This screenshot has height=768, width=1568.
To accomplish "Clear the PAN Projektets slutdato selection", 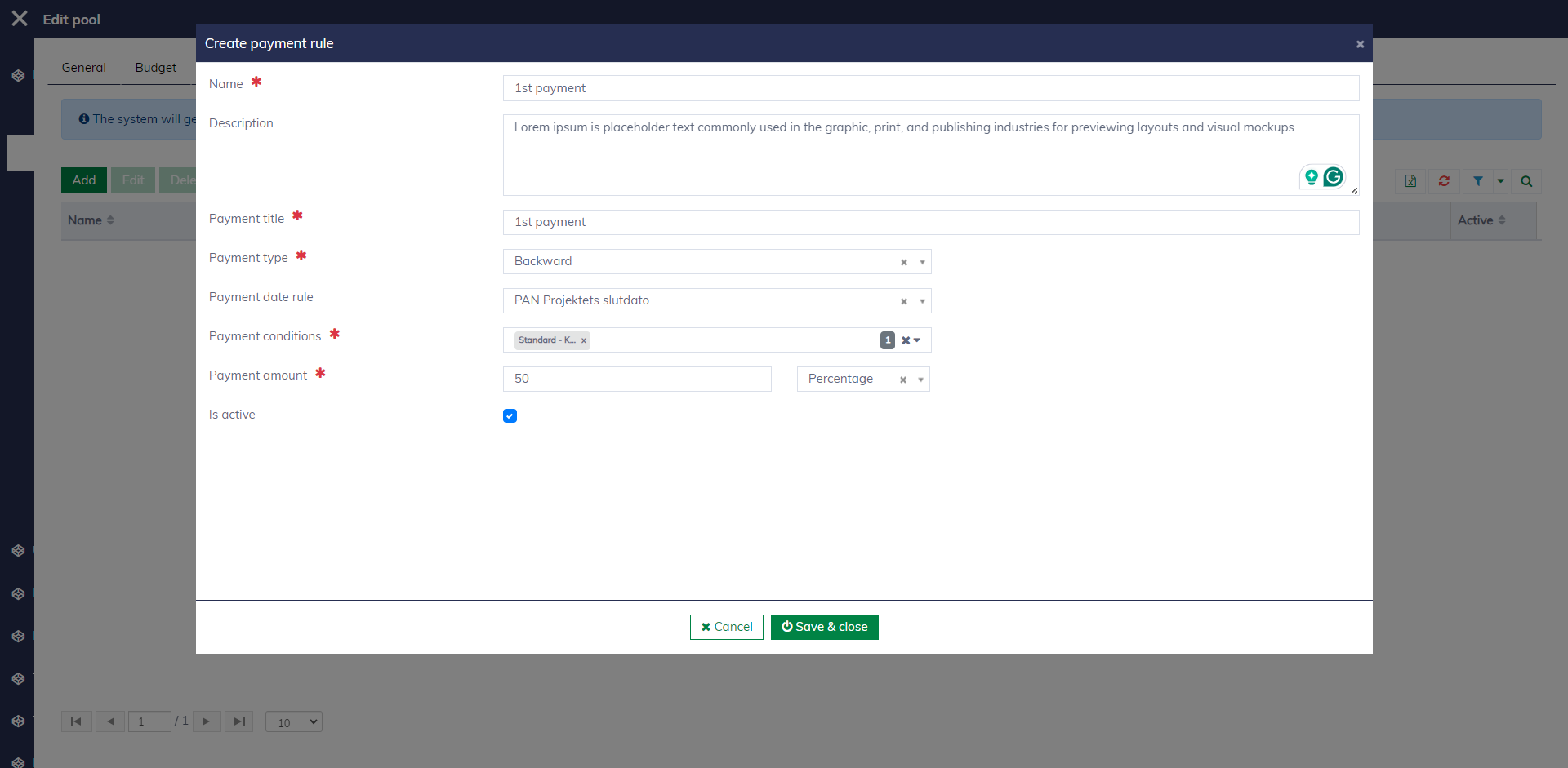I will pyautogui.click(x=904, y=301).
